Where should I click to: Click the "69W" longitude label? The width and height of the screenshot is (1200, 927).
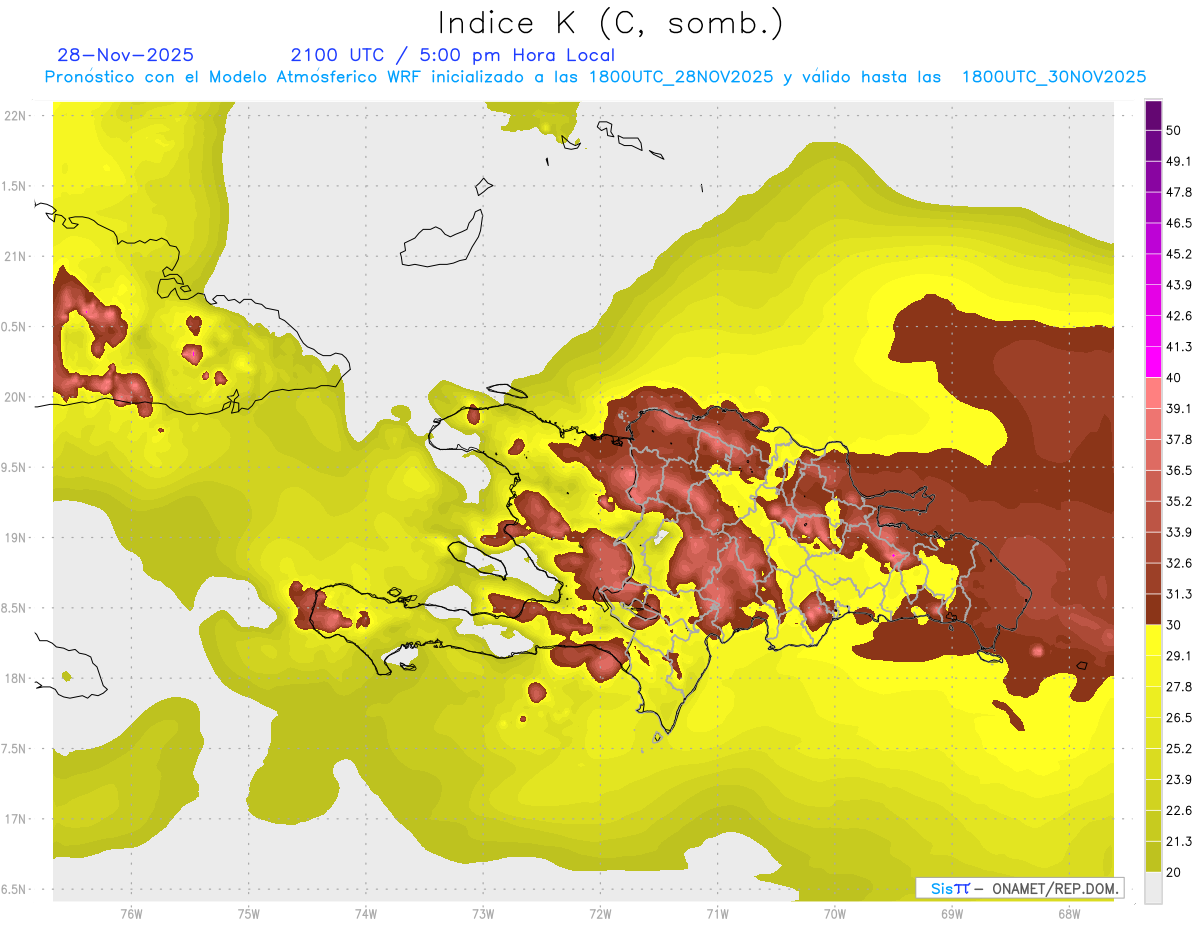pos(951,914)
